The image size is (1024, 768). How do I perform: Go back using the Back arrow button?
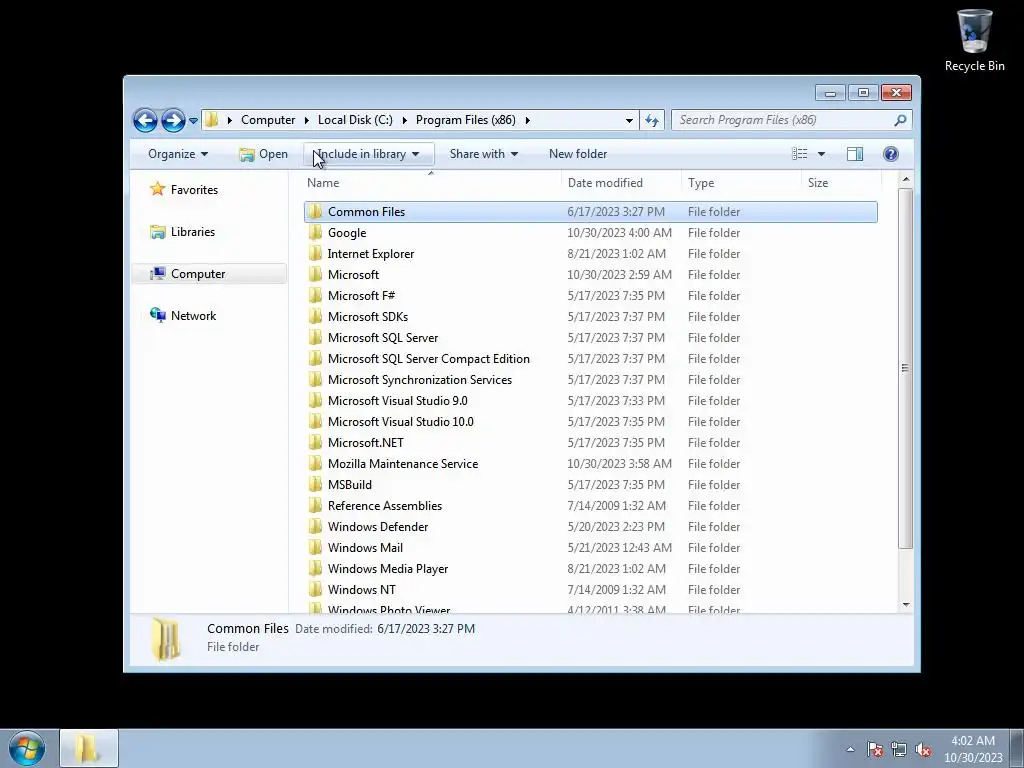pyautogui.click(x=145, y=120)
